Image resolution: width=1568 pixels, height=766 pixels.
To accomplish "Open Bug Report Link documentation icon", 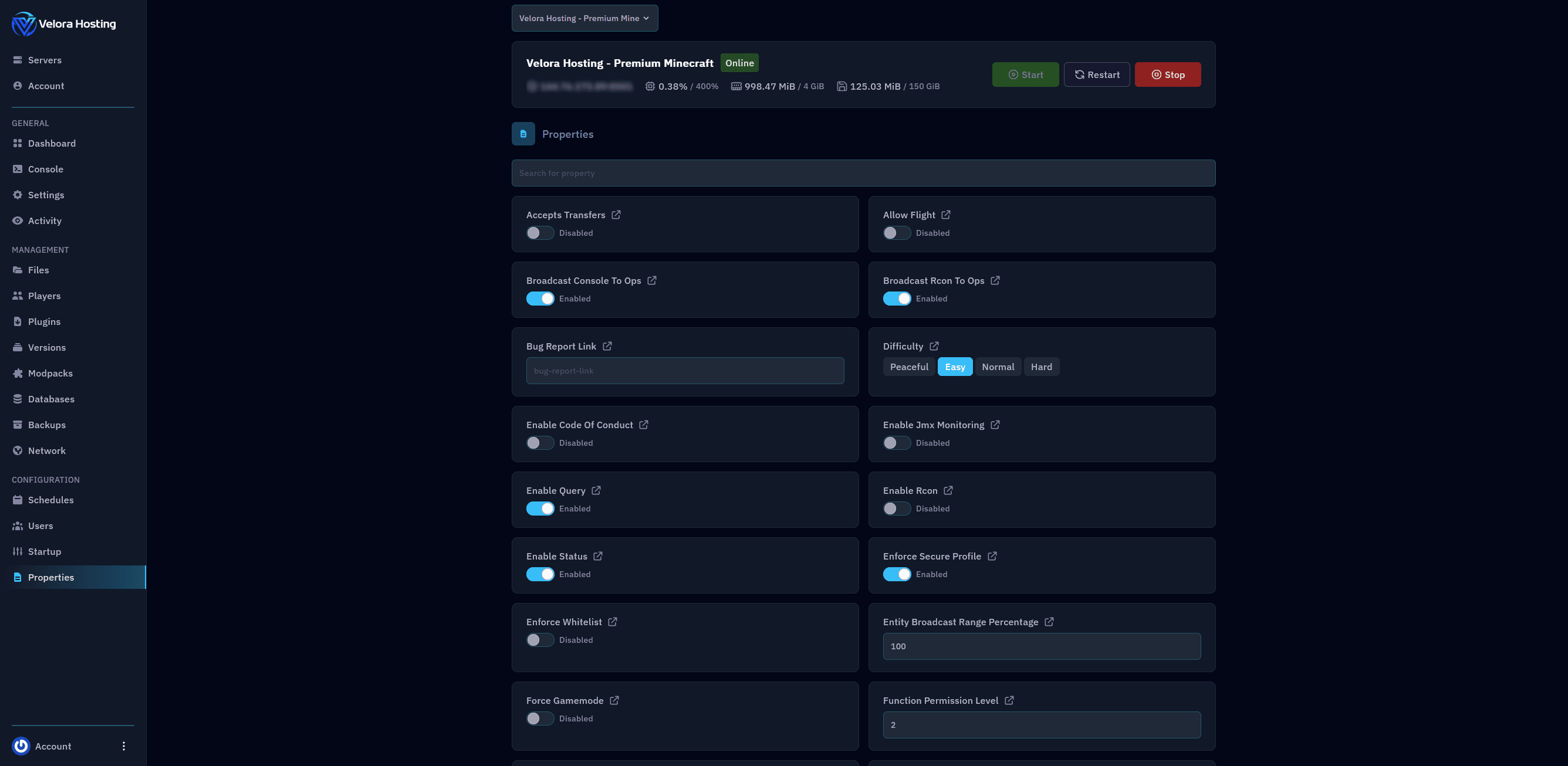I will click(x=607, y=346).
